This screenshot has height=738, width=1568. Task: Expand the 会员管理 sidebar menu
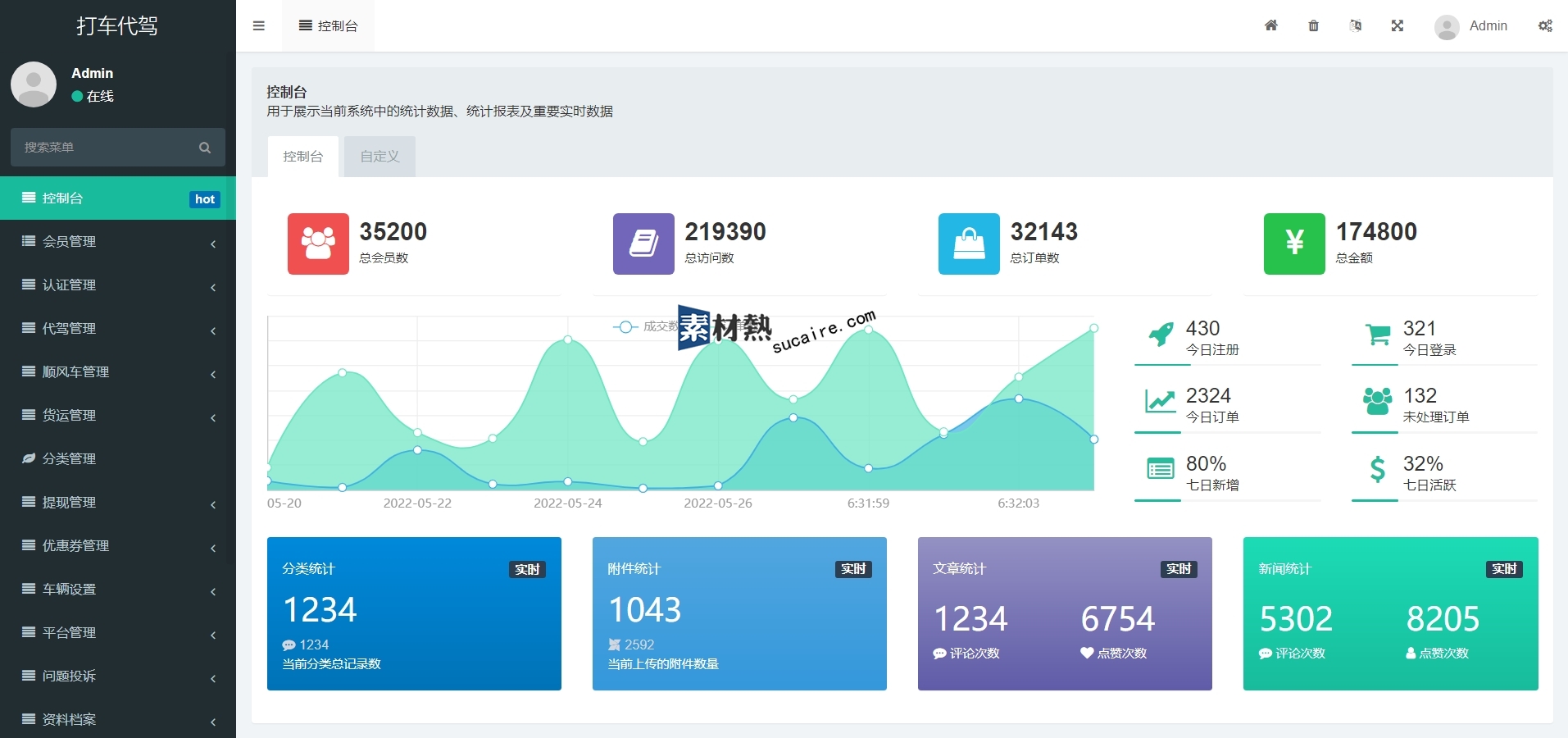118,242
